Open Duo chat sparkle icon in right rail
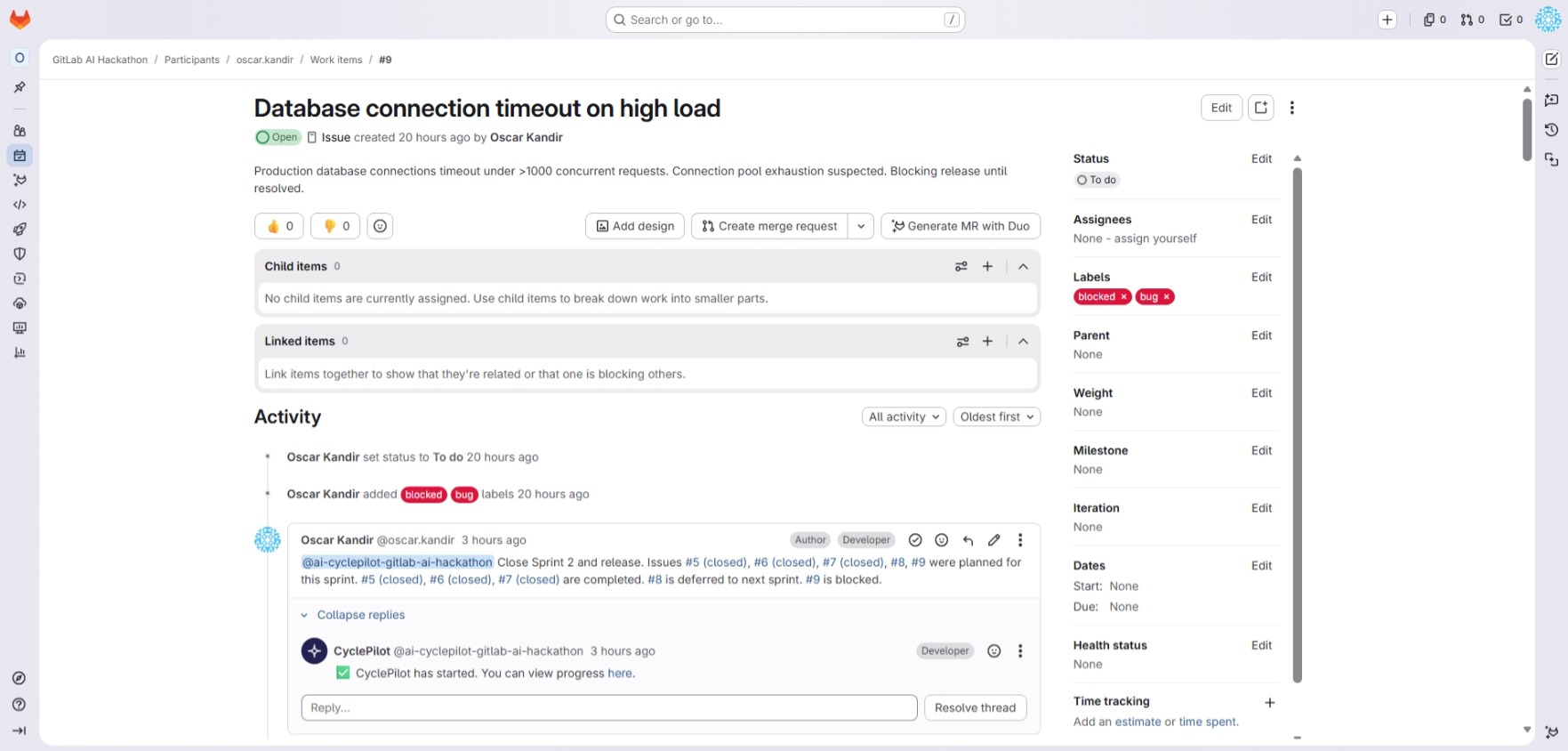Image resolution: width=1568 pixels, height=751 pixels. tap(1552, 101)
